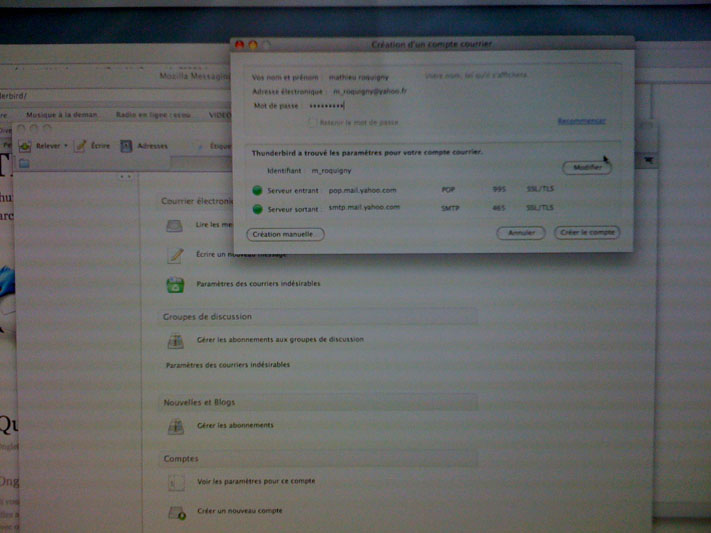Click the Groupes de discussion section header
Screen dimensions: 711x533
317,317
